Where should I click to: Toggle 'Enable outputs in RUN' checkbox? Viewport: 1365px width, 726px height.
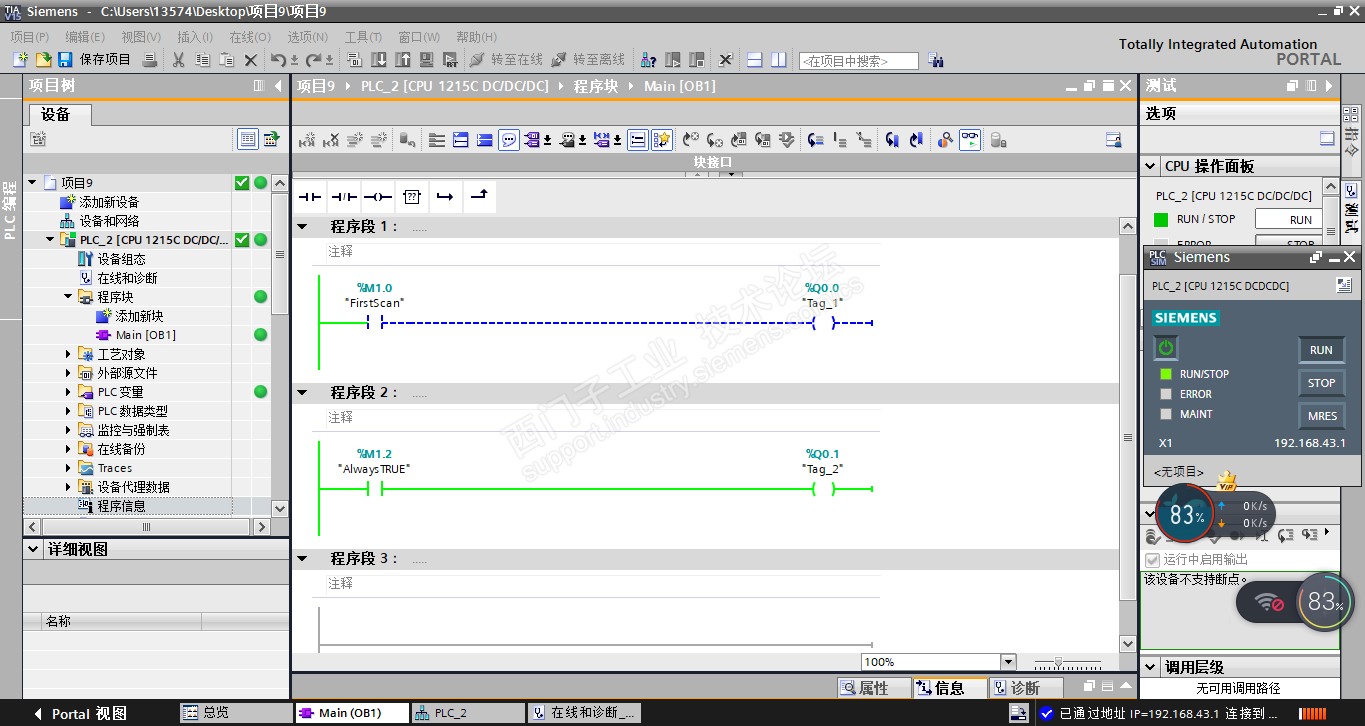click(x=1152, y=560)
